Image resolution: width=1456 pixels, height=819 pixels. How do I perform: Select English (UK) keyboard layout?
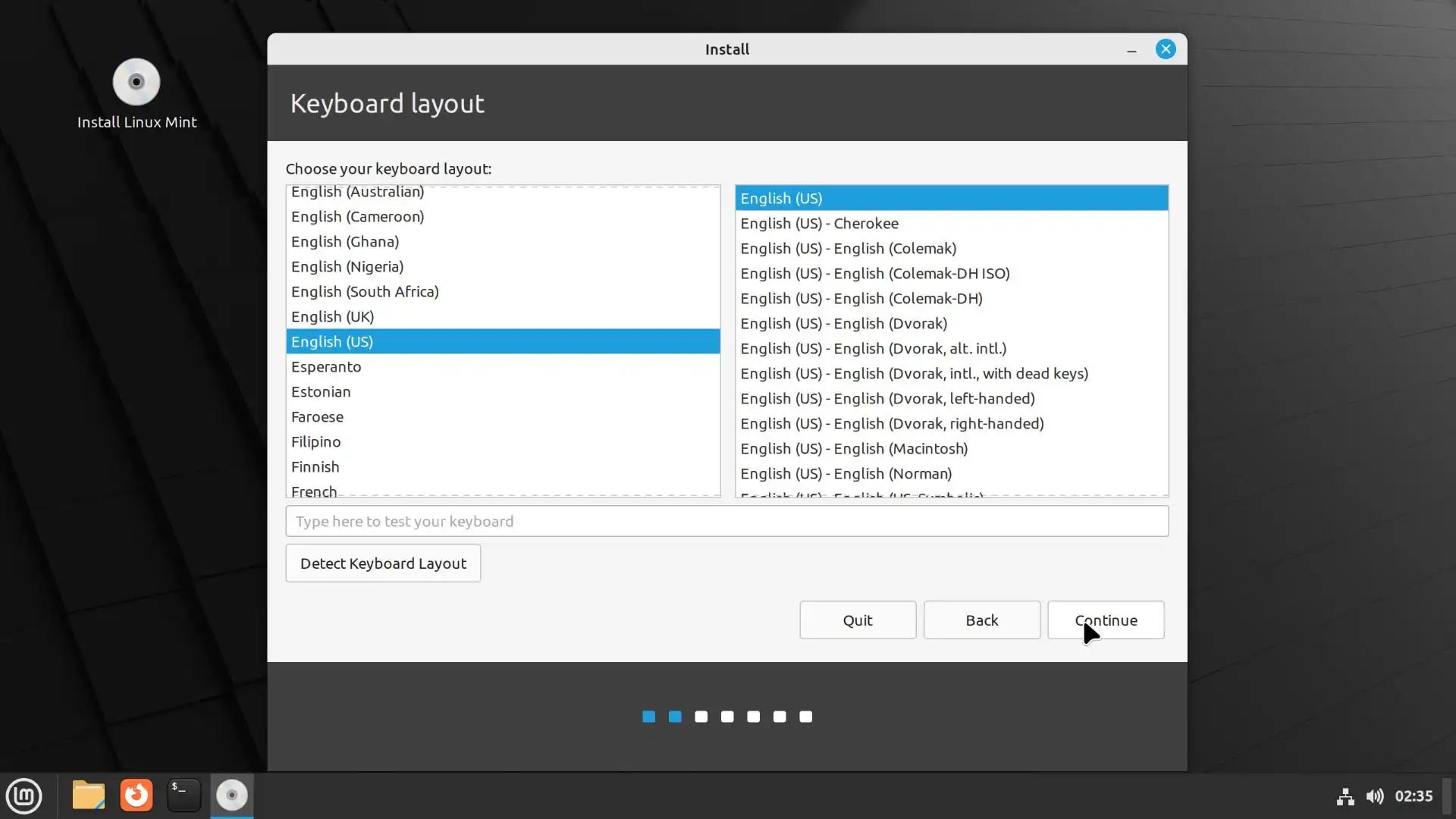tap(333, 317)
